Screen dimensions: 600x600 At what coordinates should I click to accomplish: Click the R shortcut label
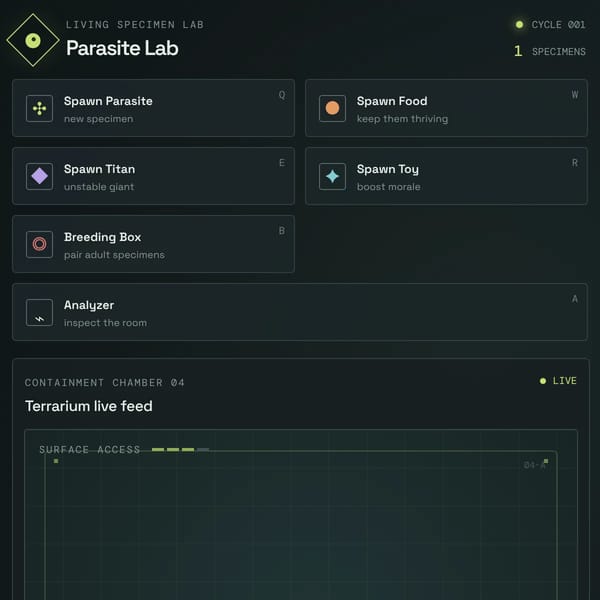(575, 163)
